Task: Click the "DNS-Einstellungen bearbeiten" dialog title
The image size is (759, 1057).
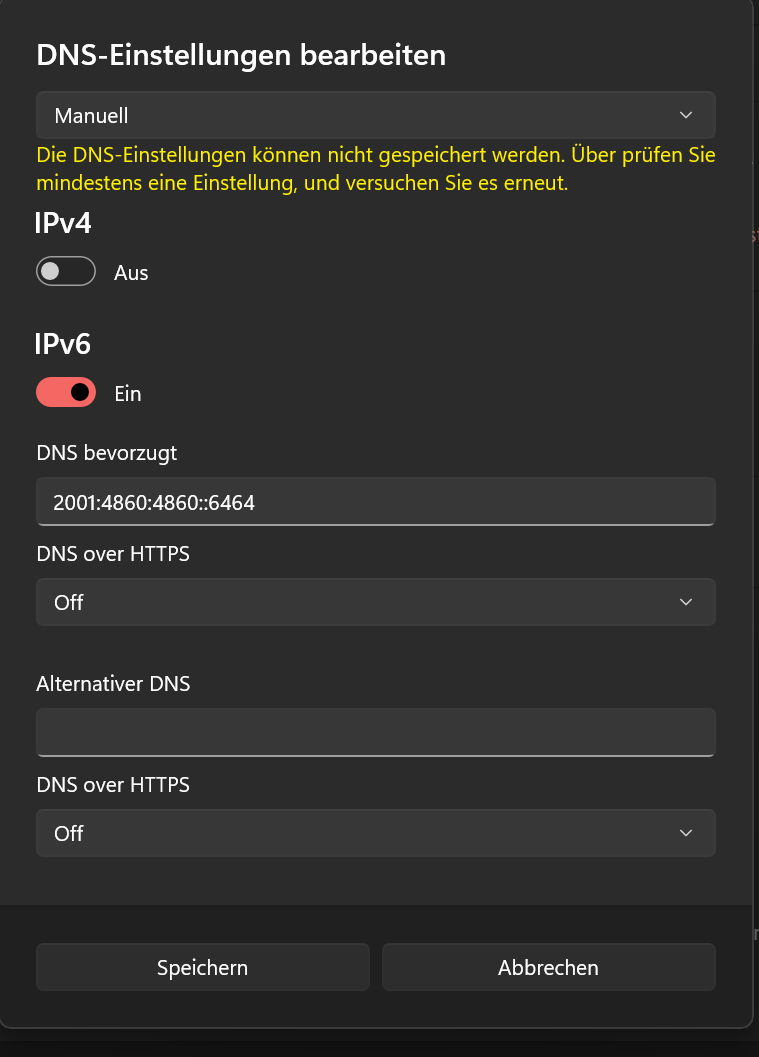Action: [241, 55]
